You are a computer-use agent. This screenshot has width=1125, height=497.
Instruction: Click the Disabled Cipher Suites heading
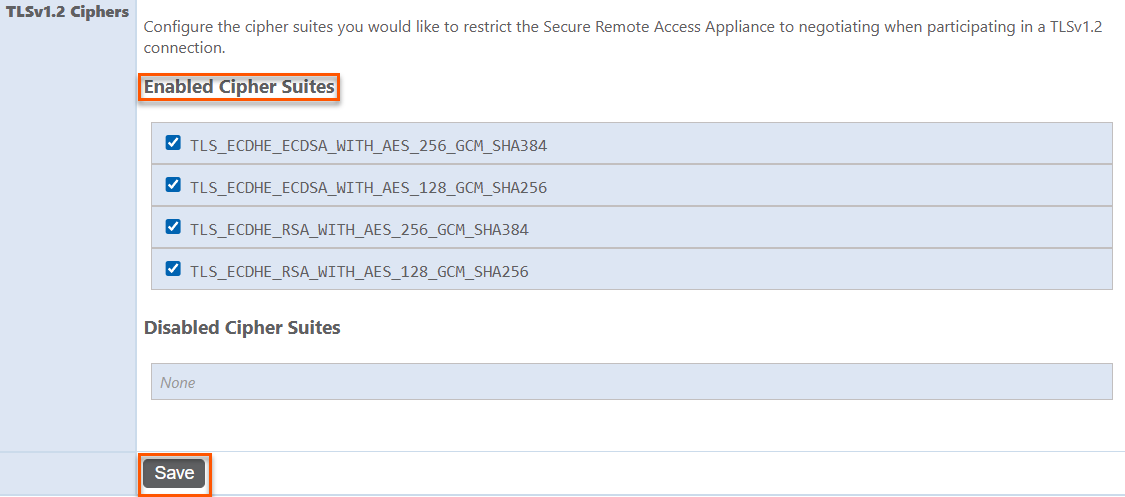pyautogui.click(x=242, y=327)
